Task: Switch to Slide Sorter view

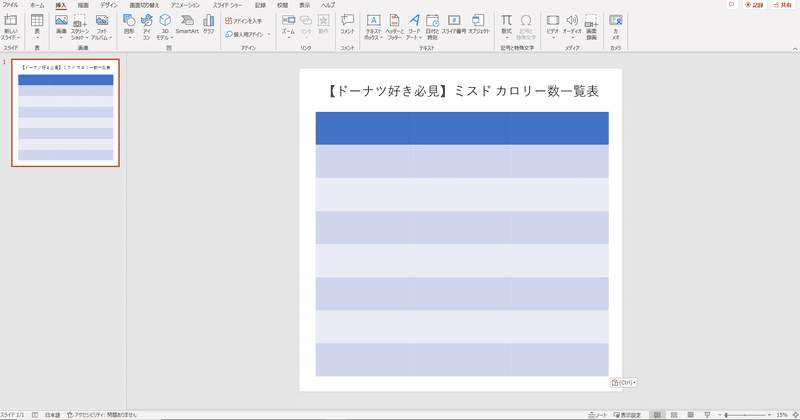Action: point(674,415)
